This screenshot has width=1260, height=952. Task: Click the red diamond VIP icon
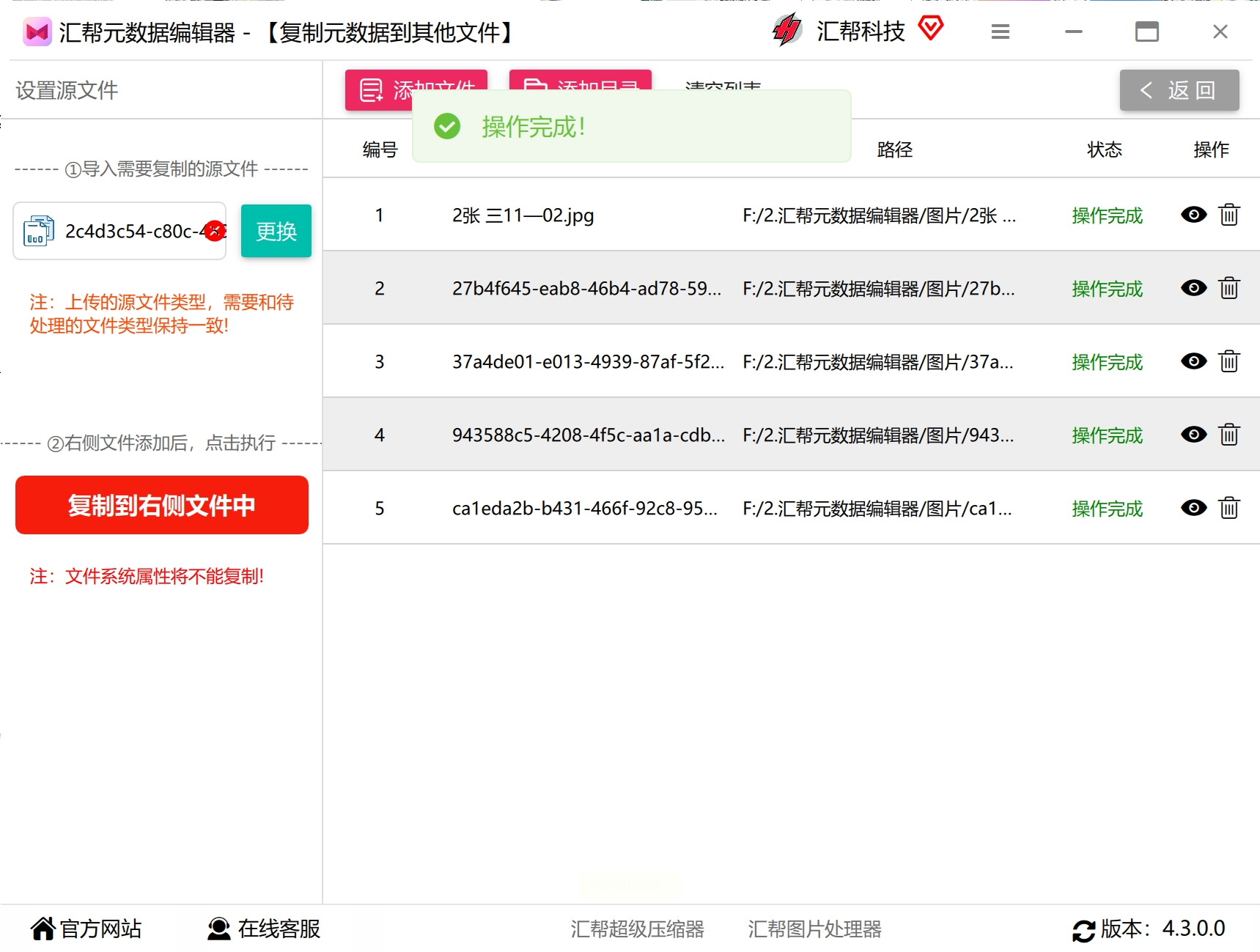click(x=930, y=29)
